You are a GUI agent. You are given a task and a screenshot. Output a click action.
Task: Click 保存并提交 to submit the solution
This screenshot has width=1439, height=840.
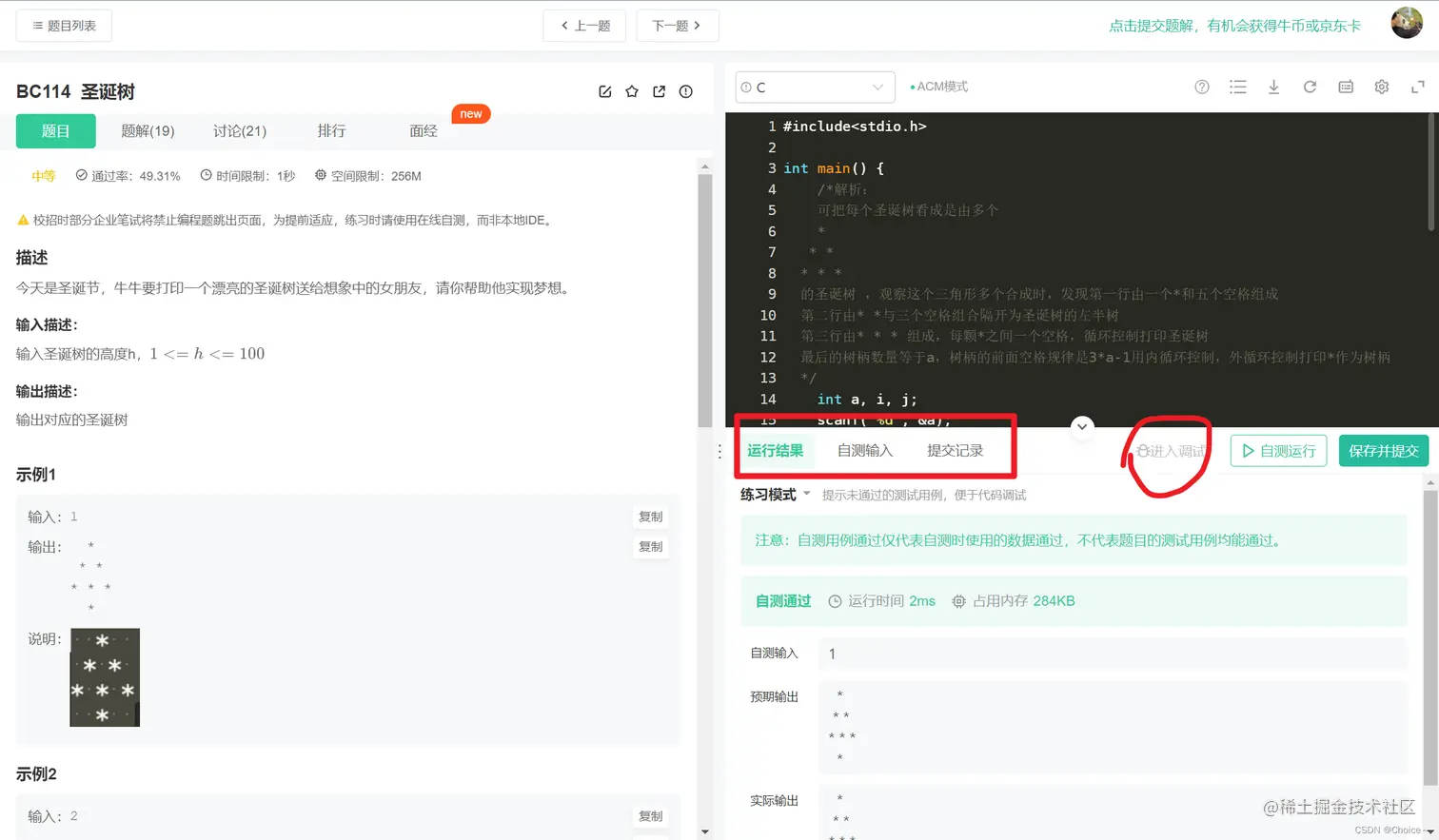coord(1383,450)
